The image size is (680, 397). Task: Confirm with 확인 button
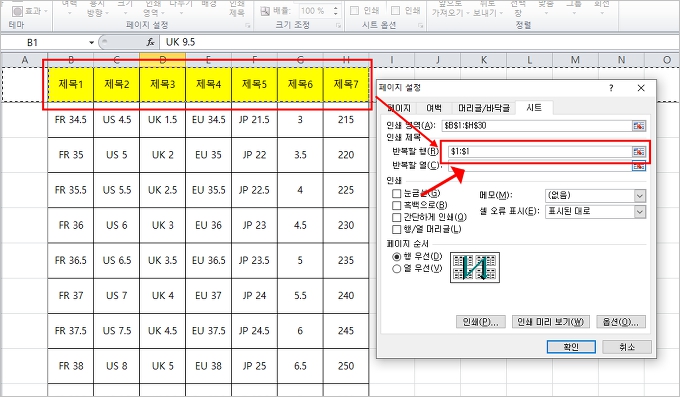click(x=571, y=347)
